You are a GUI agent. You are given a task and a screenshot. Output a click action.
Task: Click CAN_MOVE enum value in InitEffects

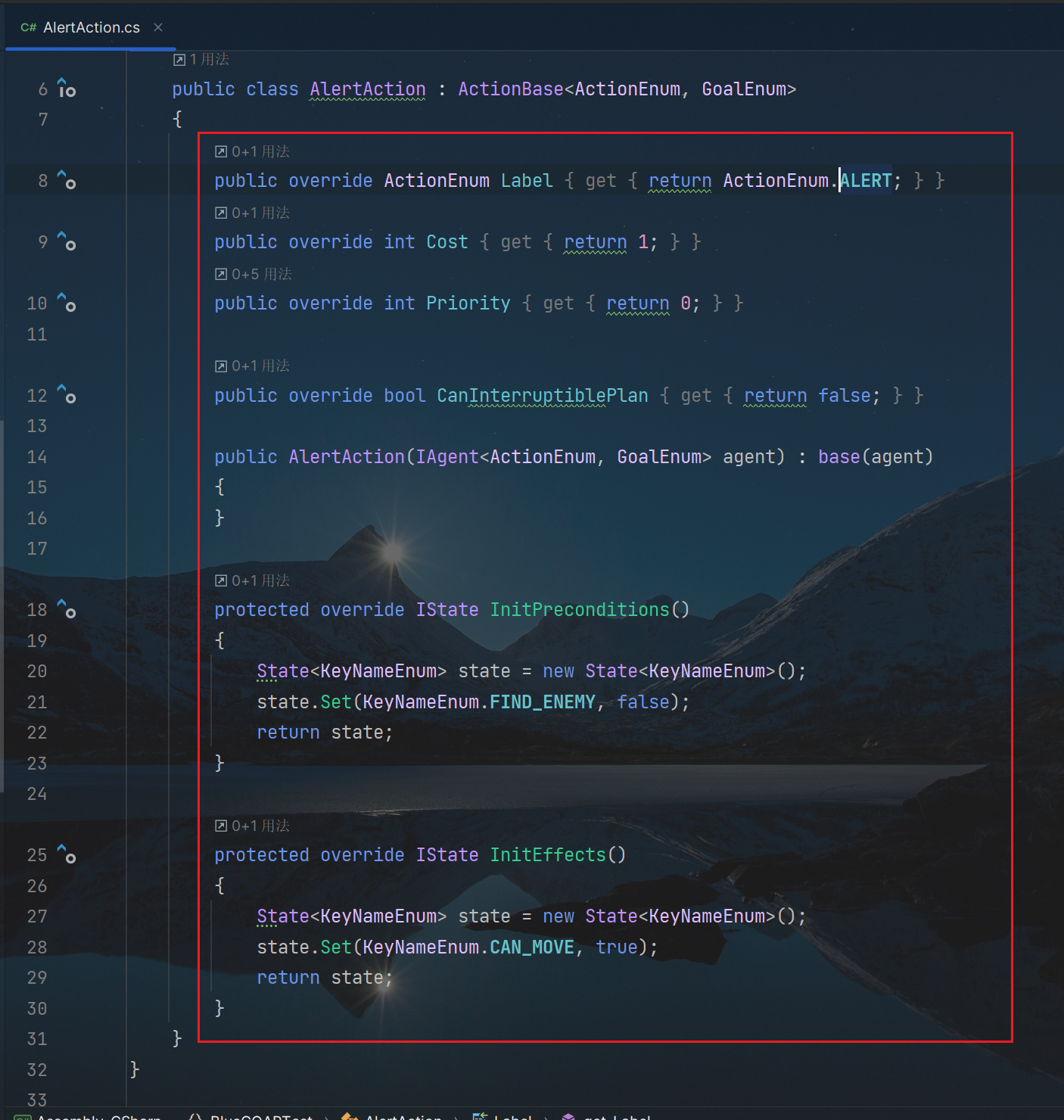531,947
